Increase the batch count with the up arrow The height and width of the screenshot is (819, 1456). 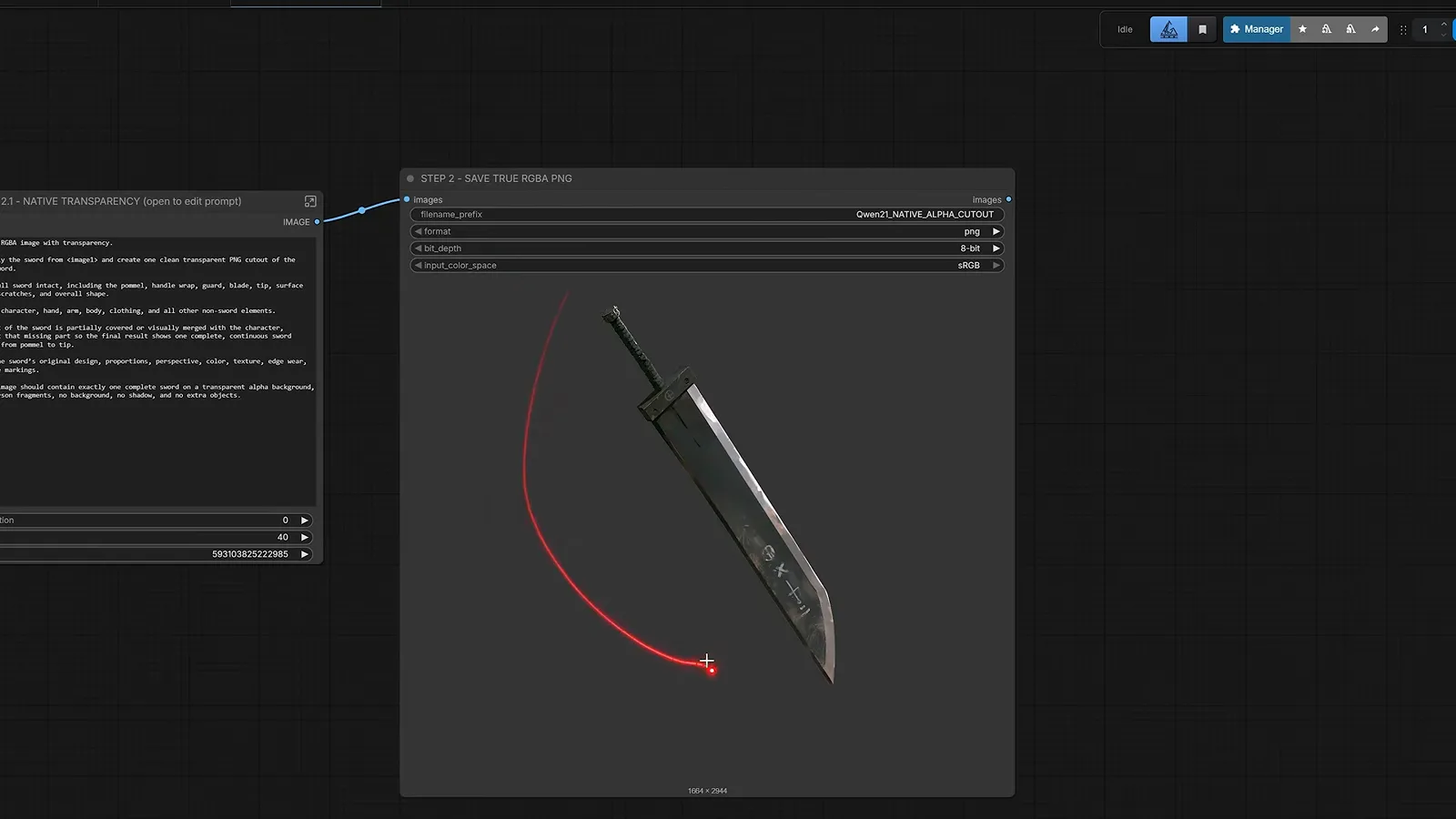(1443, 25)
